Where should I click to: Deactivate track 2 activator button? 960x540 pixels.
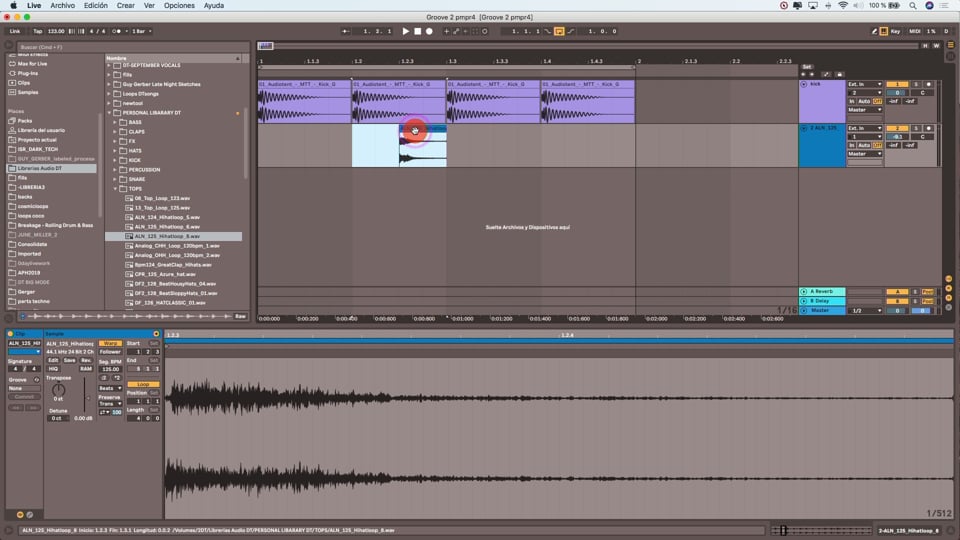[897, 129]
